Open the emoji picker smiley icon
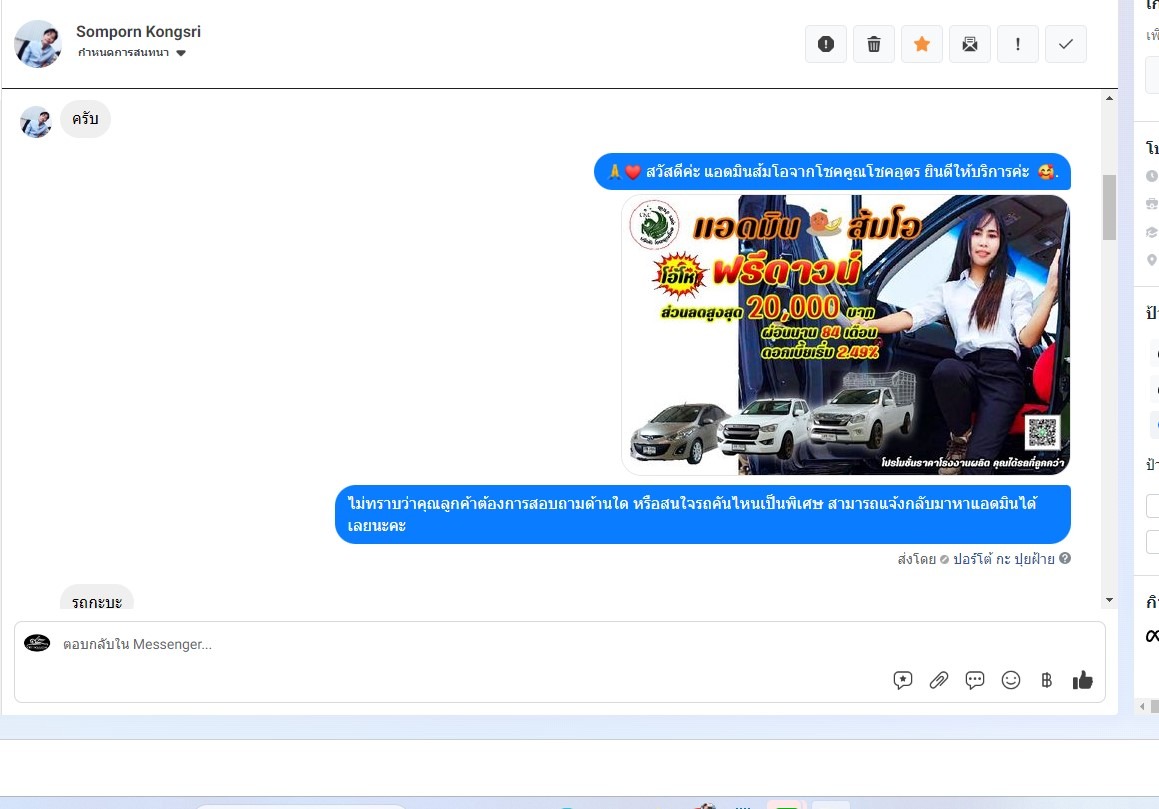Viewport: 1159px width, 809px height. (x=1011, y=680)
